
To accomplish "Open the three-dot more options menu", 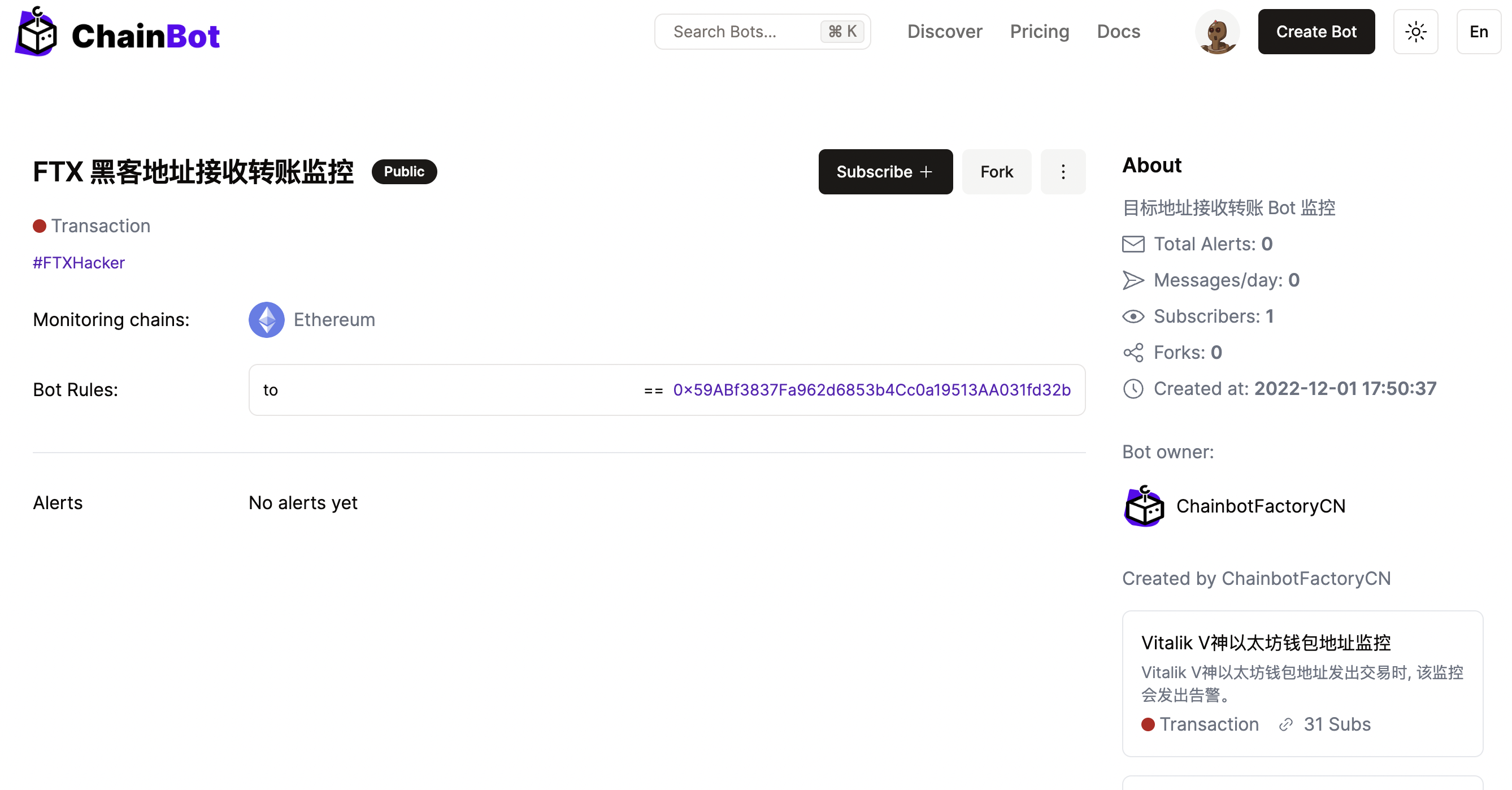I will 1062,172.
